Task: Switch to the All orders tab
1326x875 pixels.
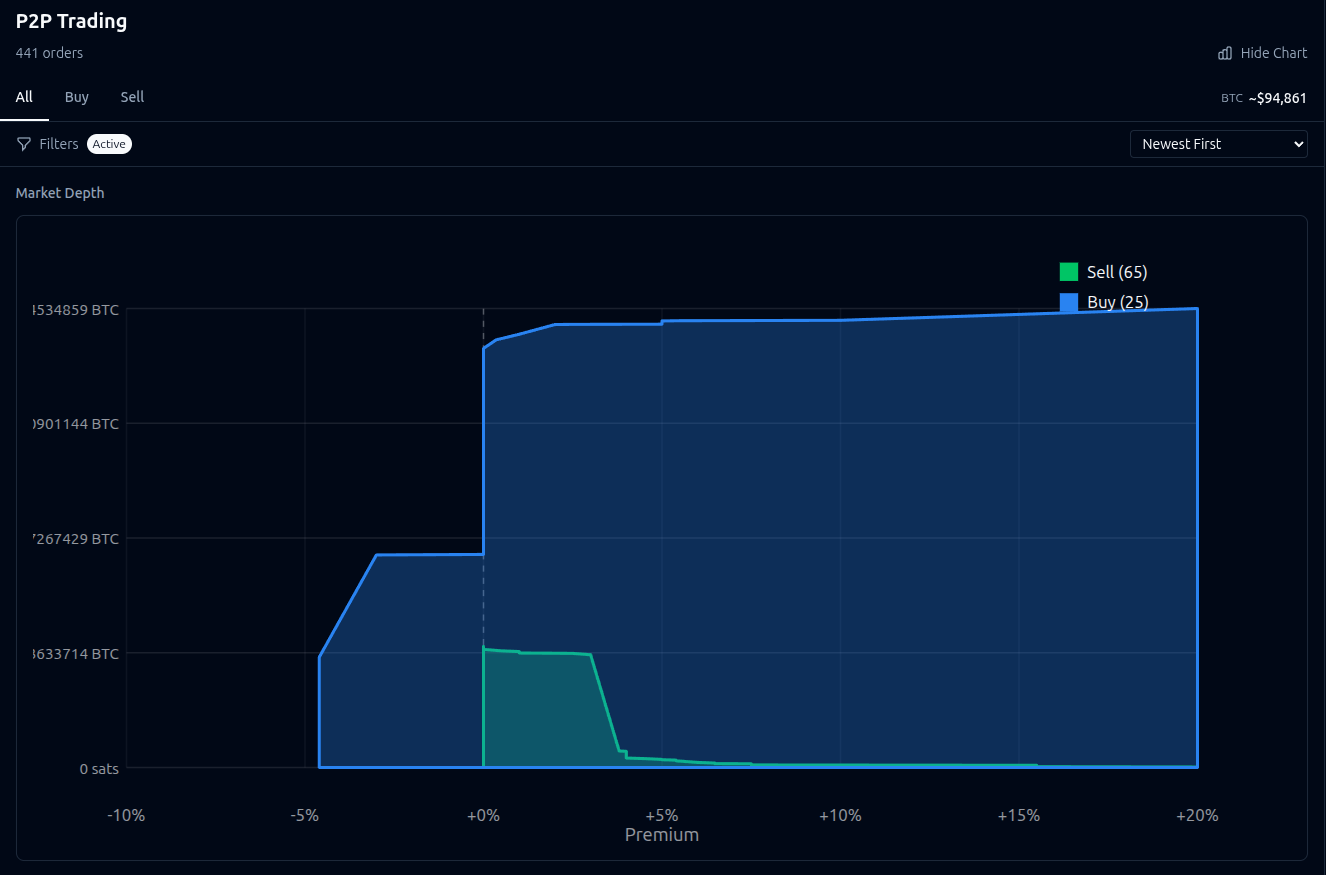Action: pyautogui.click(x=24, y=97)
